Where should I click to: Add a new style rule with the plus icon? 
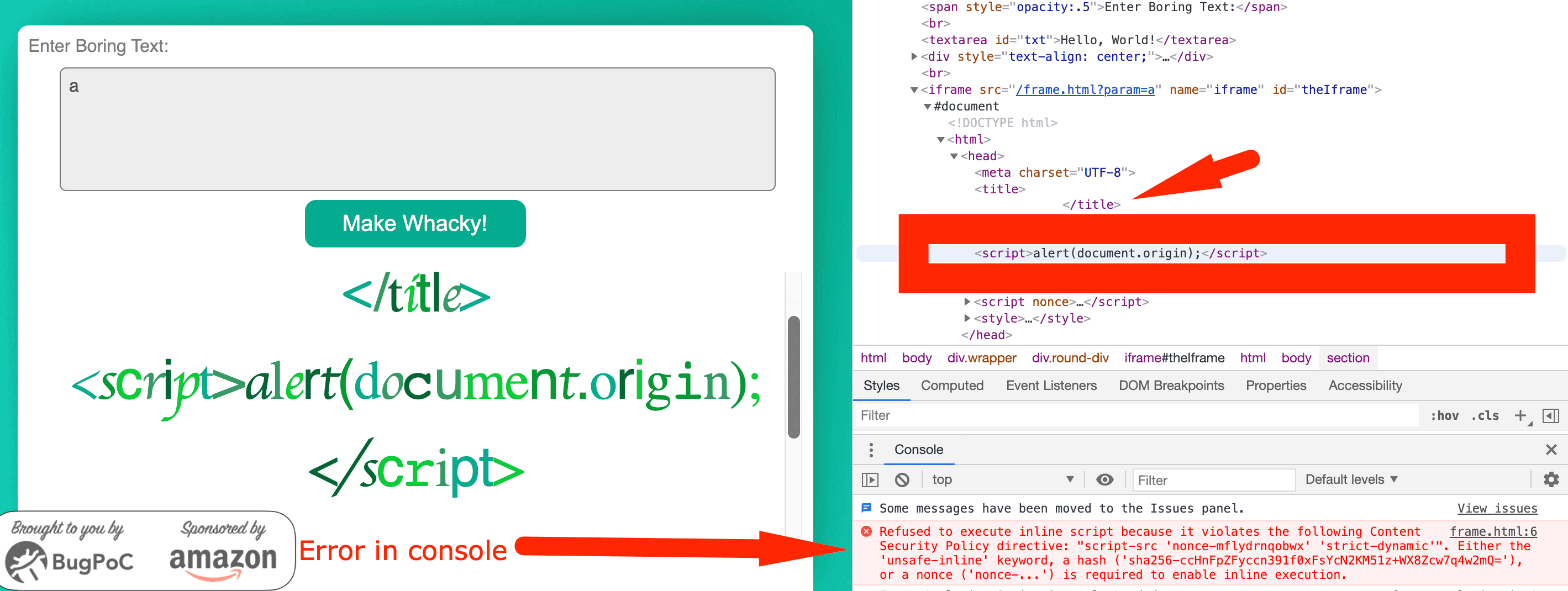coord(1520,415)
